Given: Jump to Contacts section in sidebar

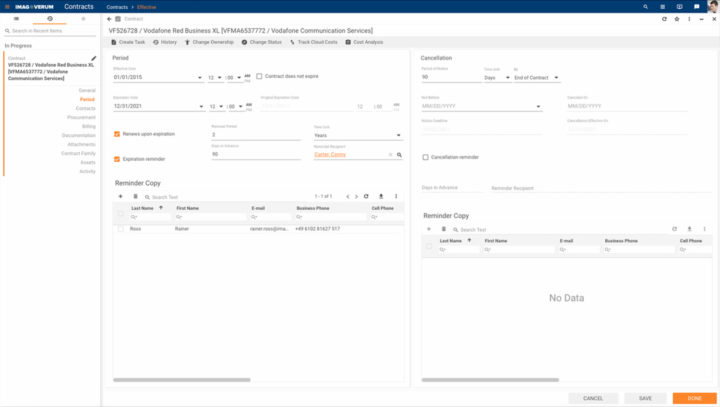Looking at the screenshot, I should 85,108.
